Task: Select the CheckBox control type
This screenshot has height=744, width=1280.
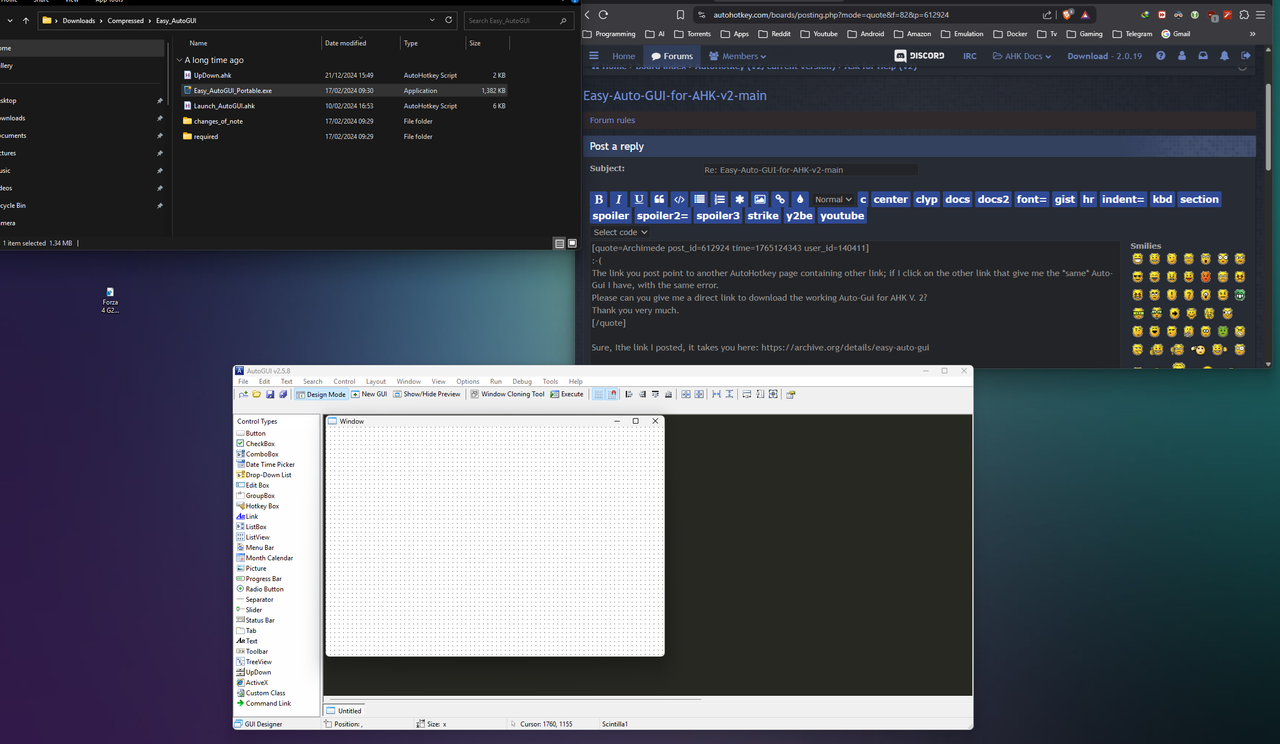Action: point(255,443)
